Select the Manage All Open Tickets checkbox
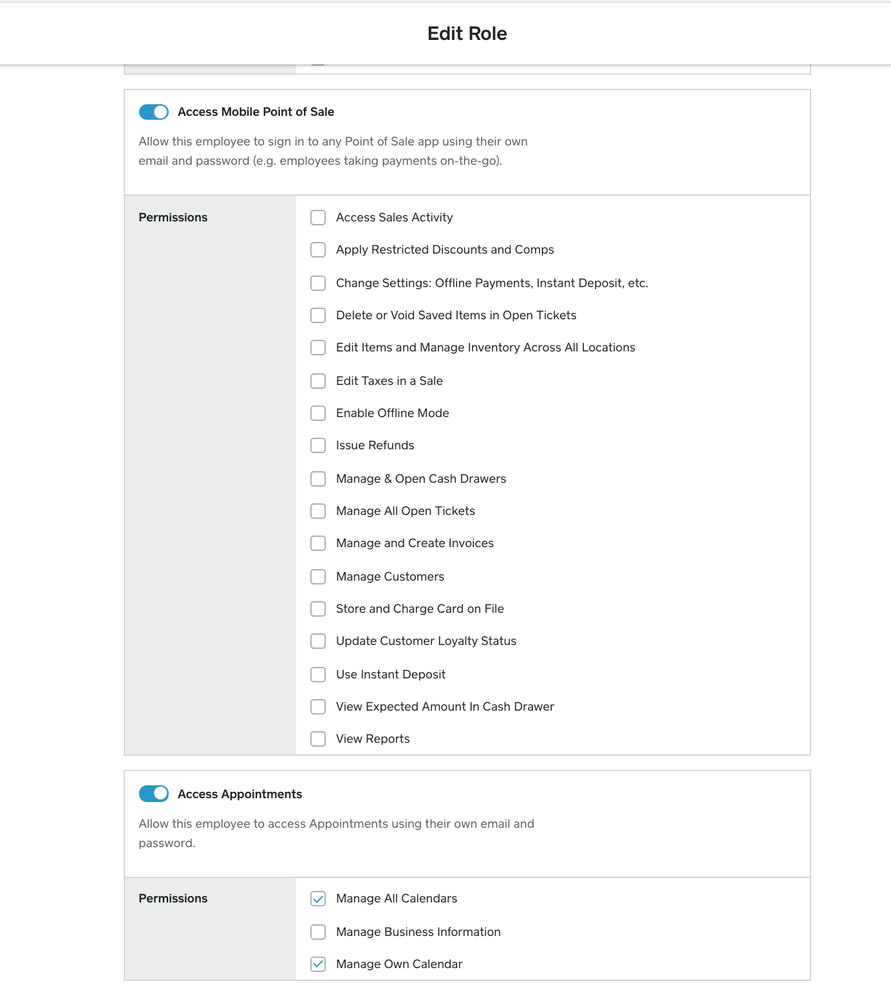 [318, 511]
